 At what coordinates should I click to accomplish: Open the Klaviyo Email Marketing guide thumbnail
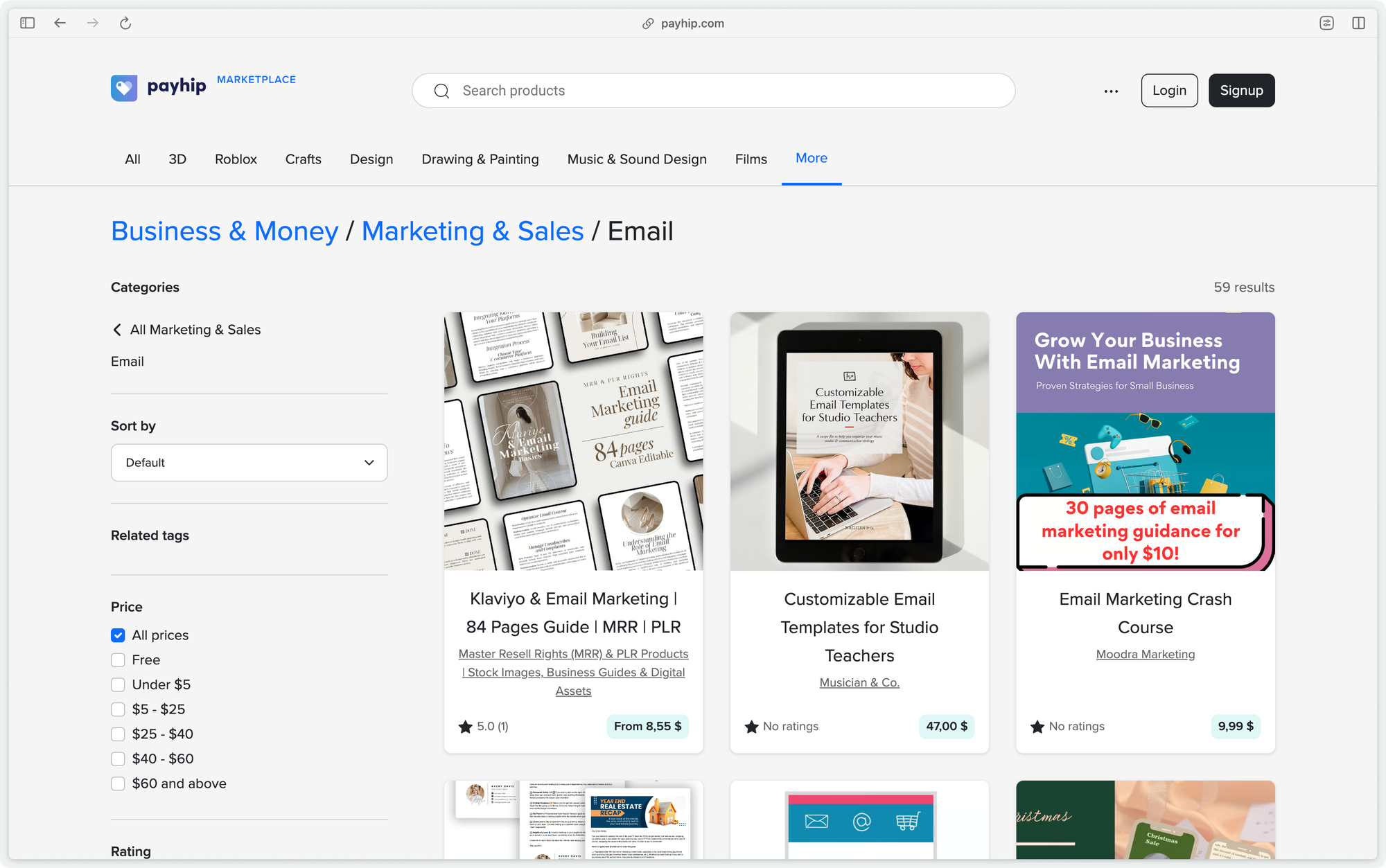pos(574,441)
